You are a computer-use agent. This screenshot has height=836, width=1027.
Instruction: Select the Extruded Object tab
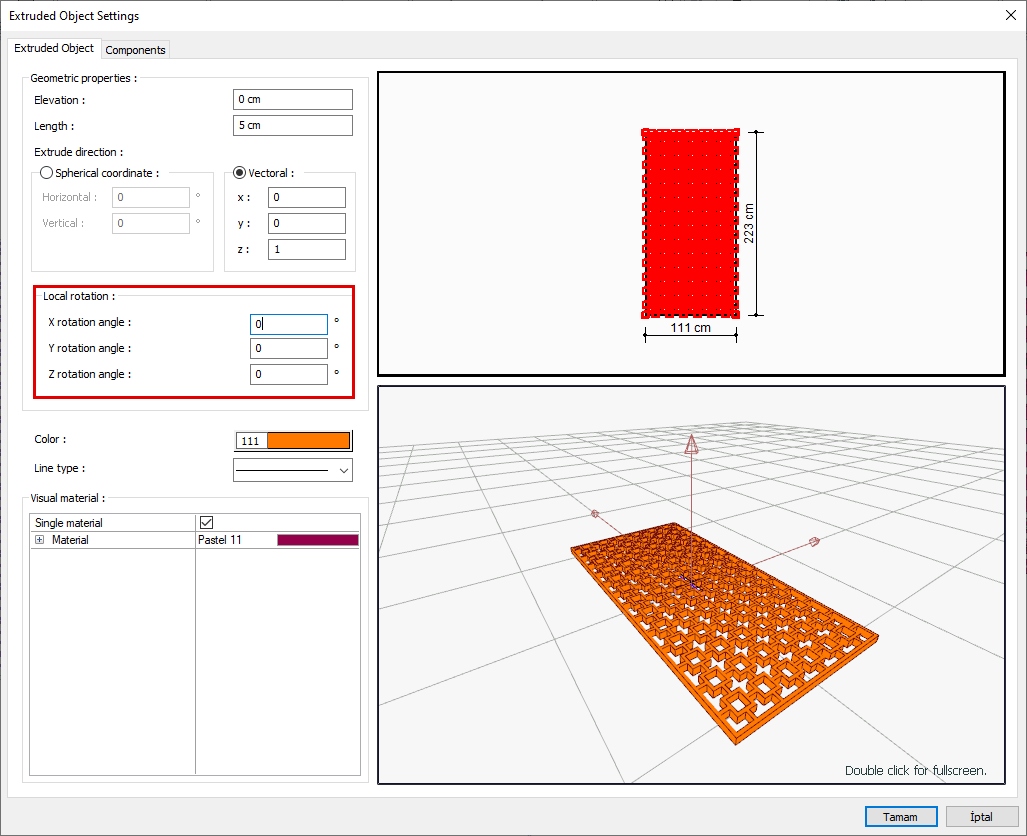click(x=54, y=48)
